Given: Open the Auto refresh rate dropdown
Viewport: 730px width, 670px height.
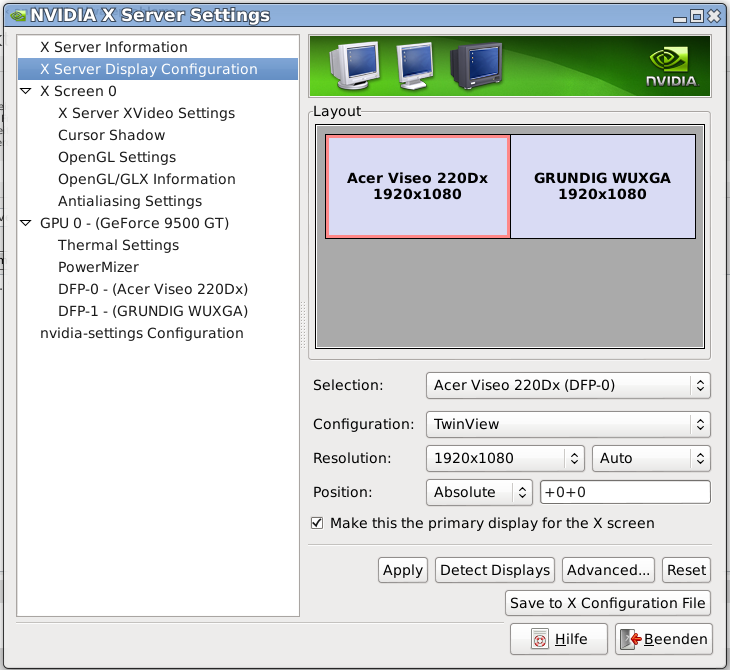Looking at the screenshot, I should [x=651, y=458].
